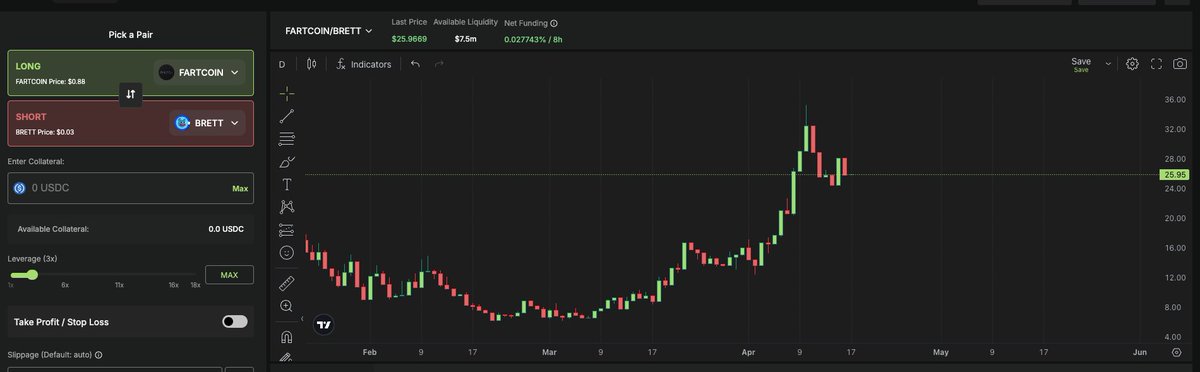Expand the FARTCOIN/BRETT pair selector
Image resolution: width=1200 pixels, height=372 pixels.
pyautogui.click(x=329, y=31)
